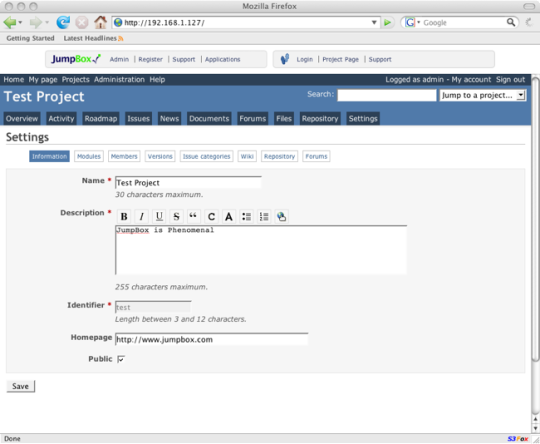
Task: Open the Repository settings tab
Action: pos(279,156)
